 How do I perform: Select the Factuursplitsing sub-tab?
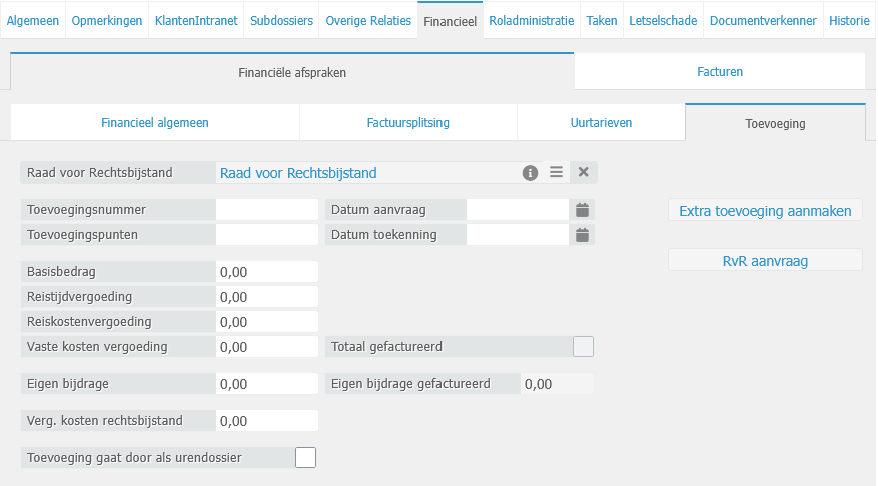coord(408,123)
